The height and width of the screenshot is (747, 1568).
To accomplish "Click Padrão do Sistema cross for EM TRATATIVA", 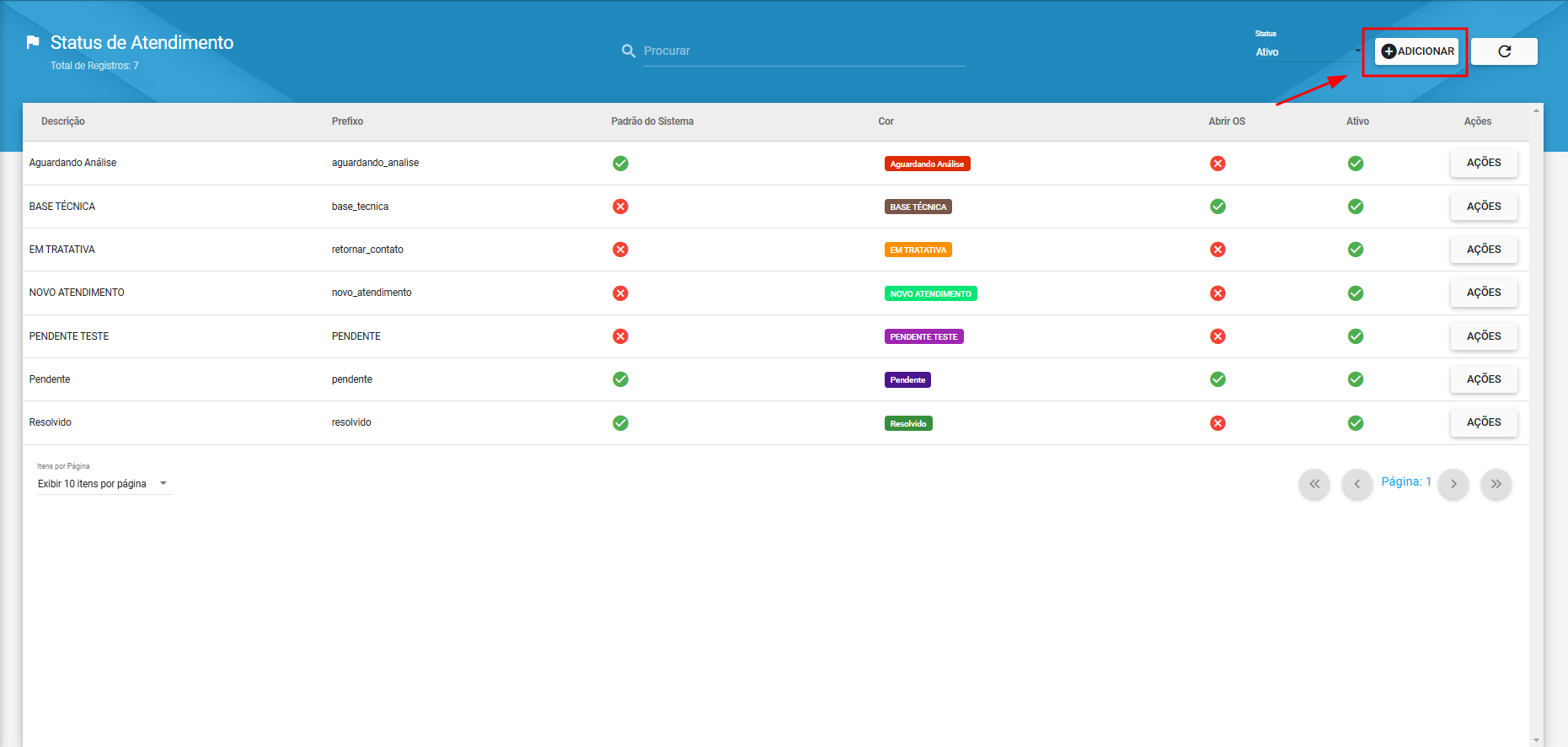I will pos(620,250).
